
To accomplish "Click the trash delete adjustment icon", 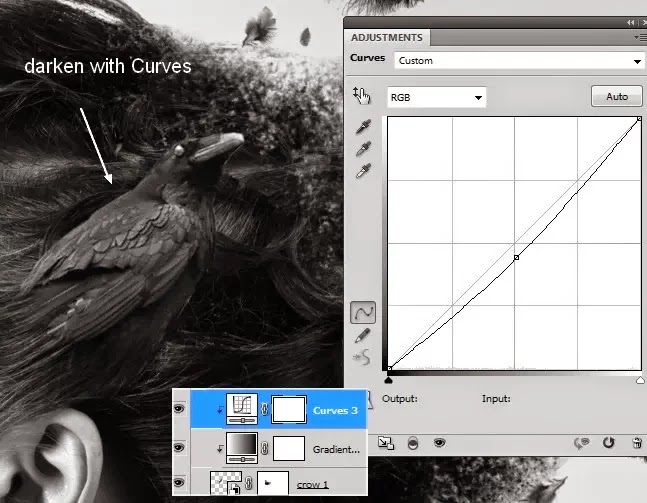I will [x=637, y=443].
